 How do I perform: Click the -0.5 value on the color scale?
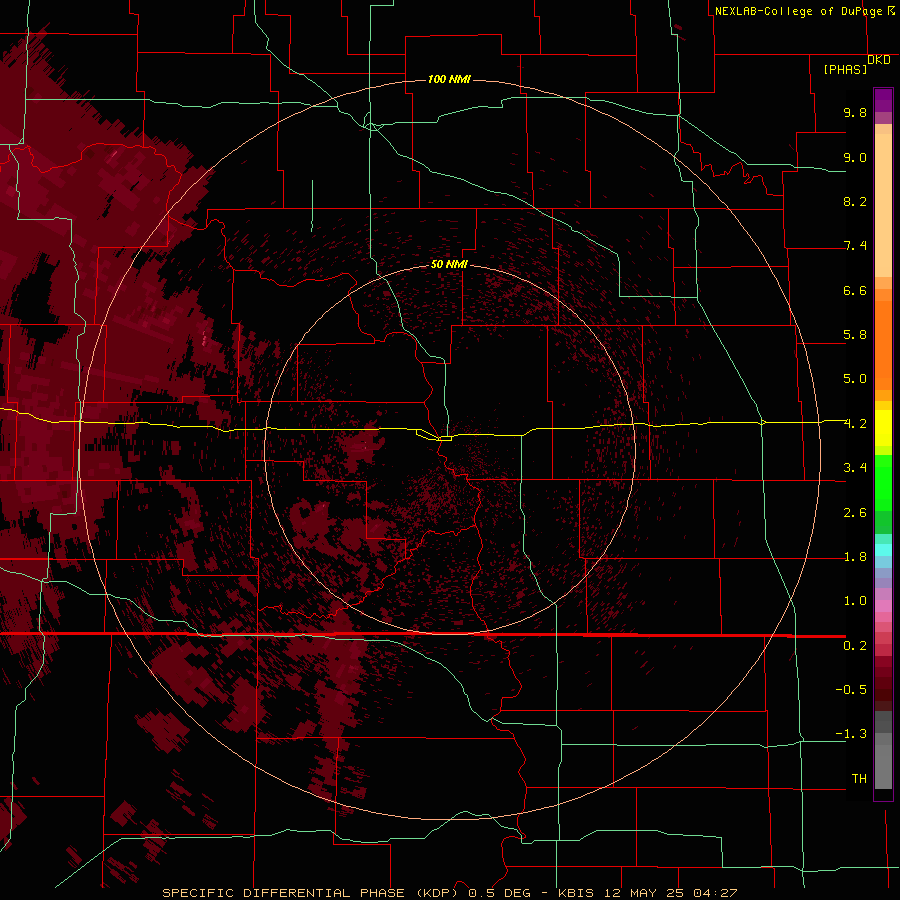tap(851, 690)
